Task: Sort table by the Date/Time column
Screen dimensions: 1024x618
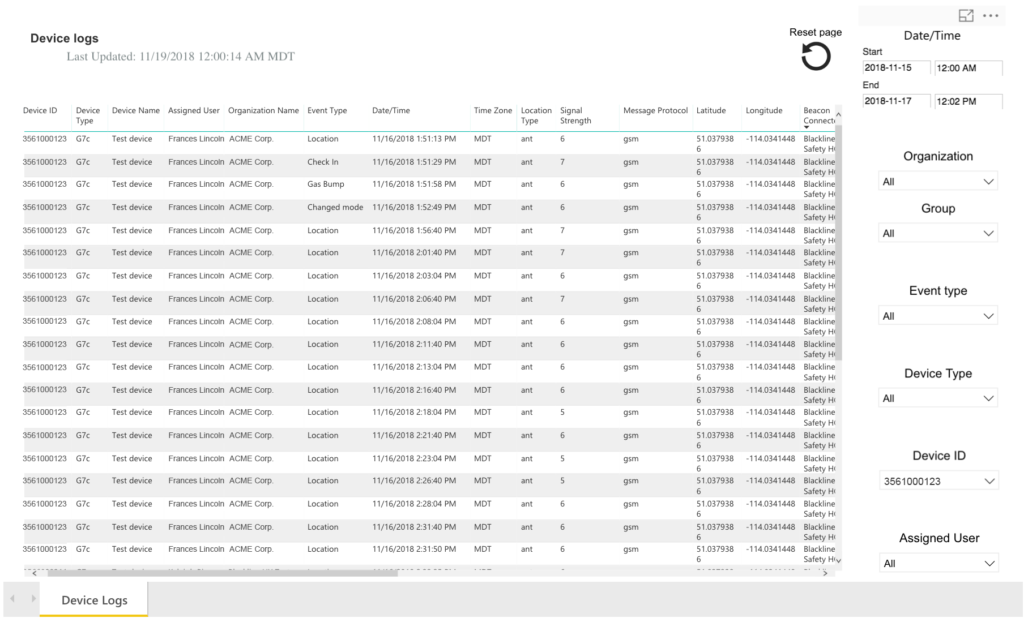Action: coord(390,111)
